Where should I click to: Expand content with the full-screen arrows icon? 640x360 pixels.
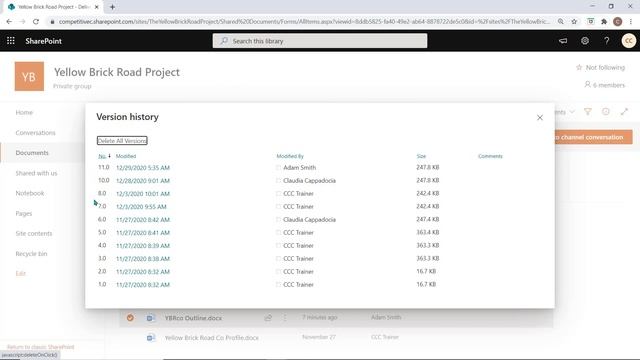tap(624, 111)
